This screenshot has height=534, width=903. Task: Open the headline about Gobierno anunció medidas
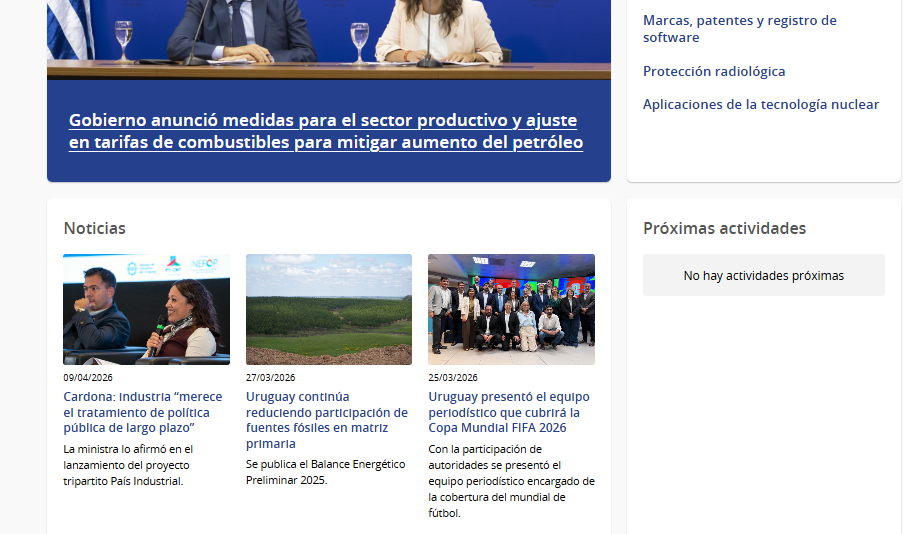tap(326, 132)
